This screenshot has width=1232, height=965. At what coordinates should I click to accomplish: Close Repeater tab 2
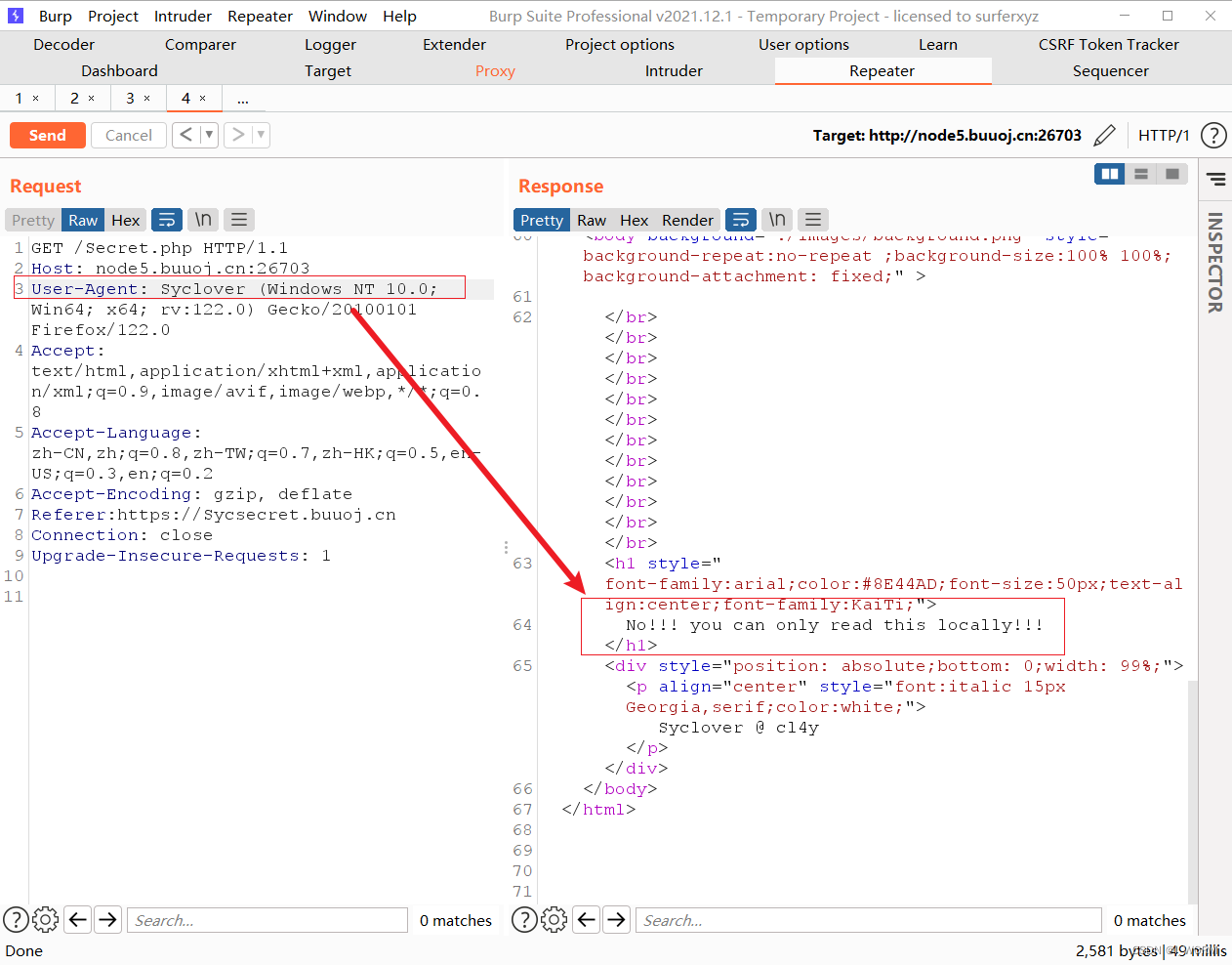coord(92,99)
